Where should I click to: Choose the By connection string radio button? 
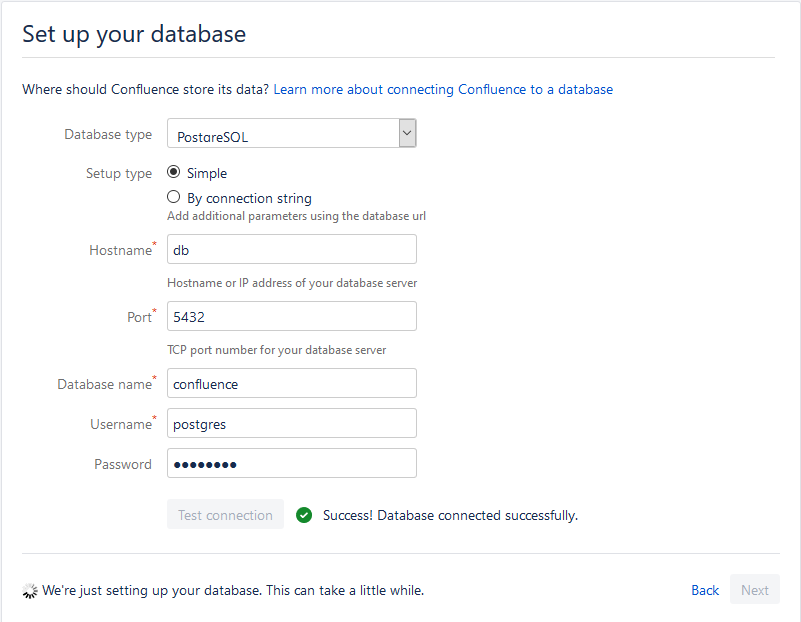[174, 197]
